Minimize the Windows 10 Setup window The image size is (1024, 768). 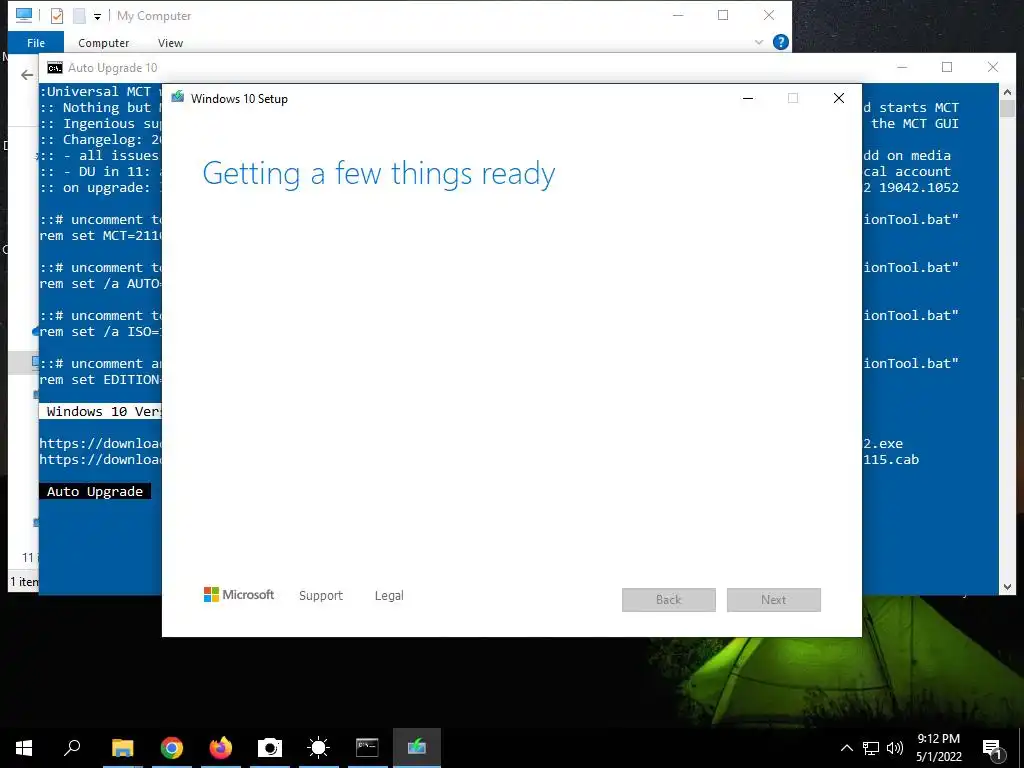748,98
